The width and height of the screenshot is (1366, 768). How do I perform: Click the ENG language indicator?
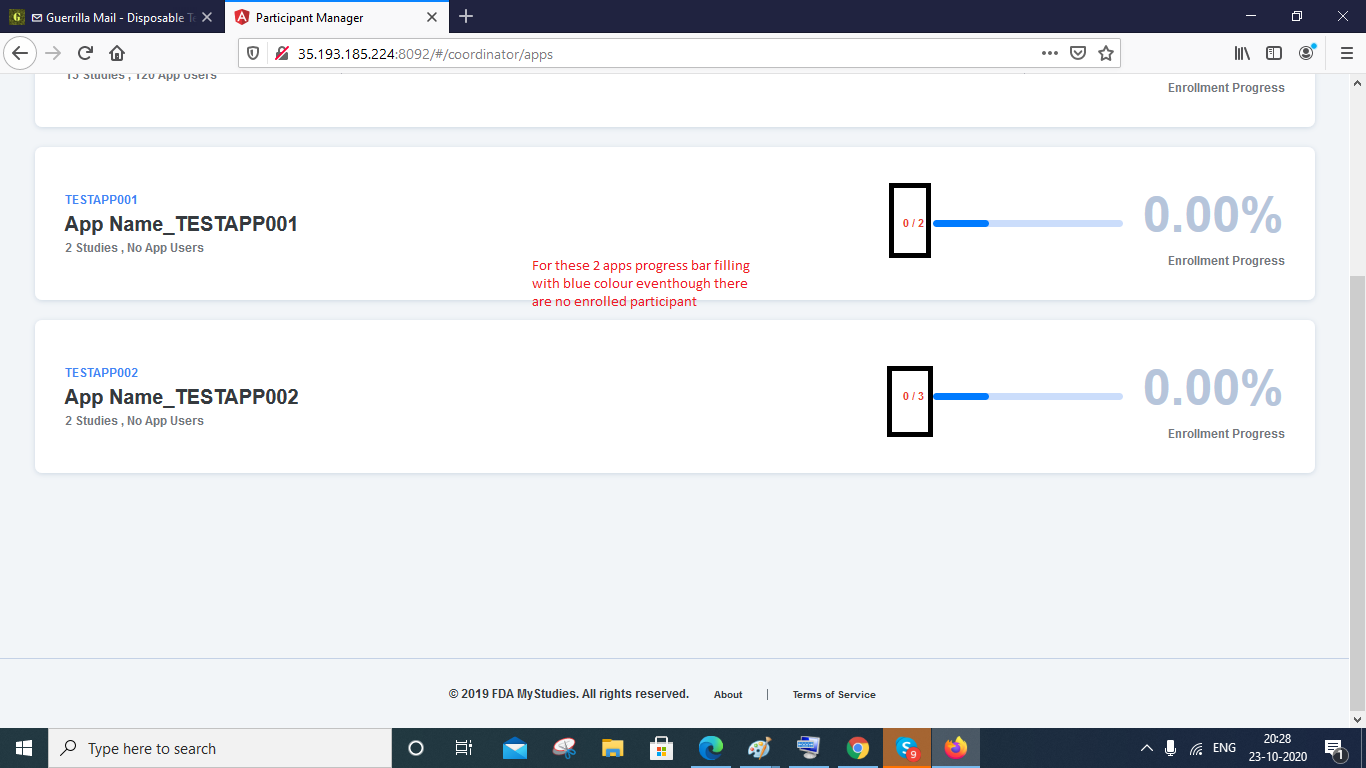tap(1224, 748)
